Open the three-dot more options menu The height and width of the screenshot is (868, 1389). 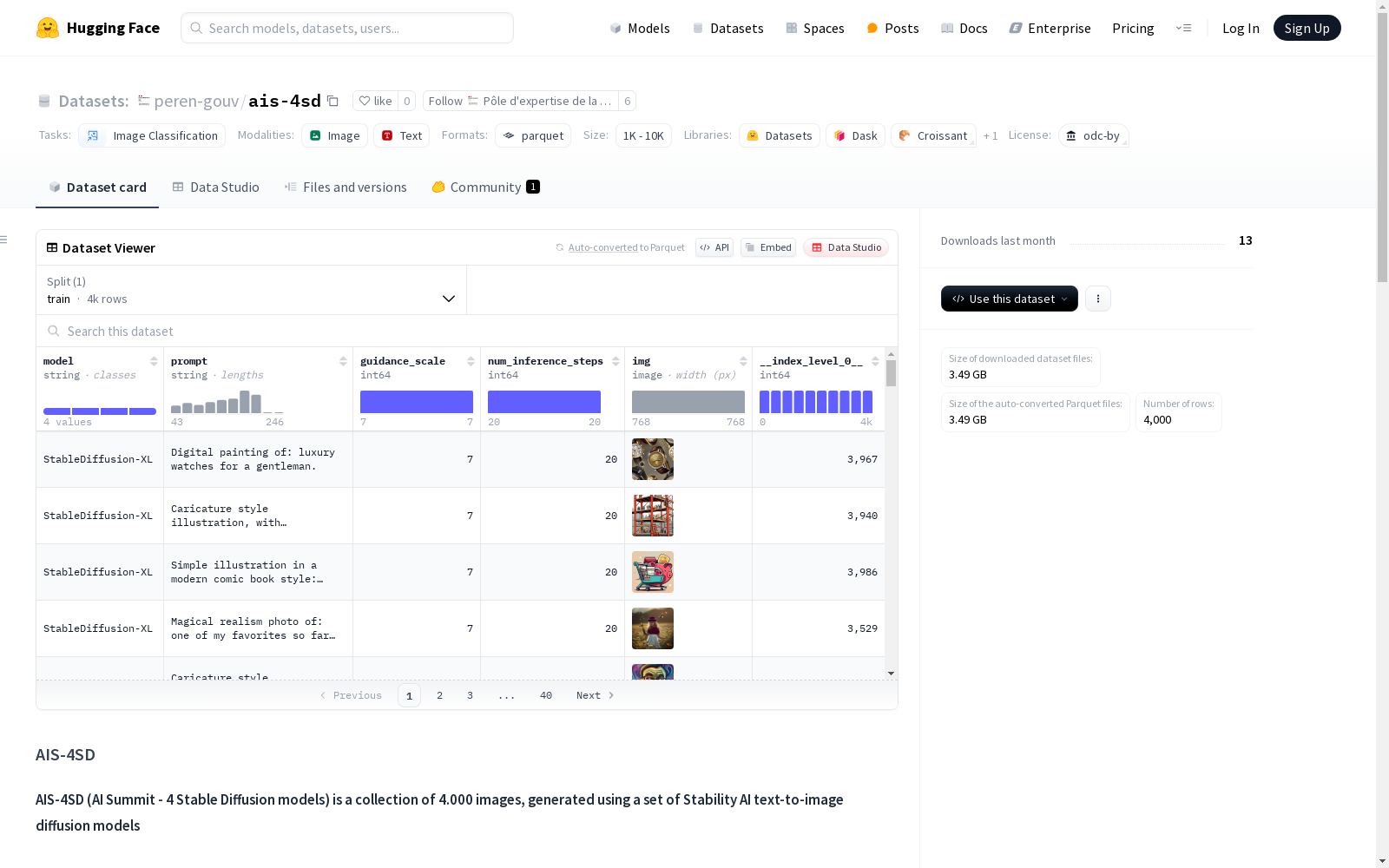pos(1098,299)
